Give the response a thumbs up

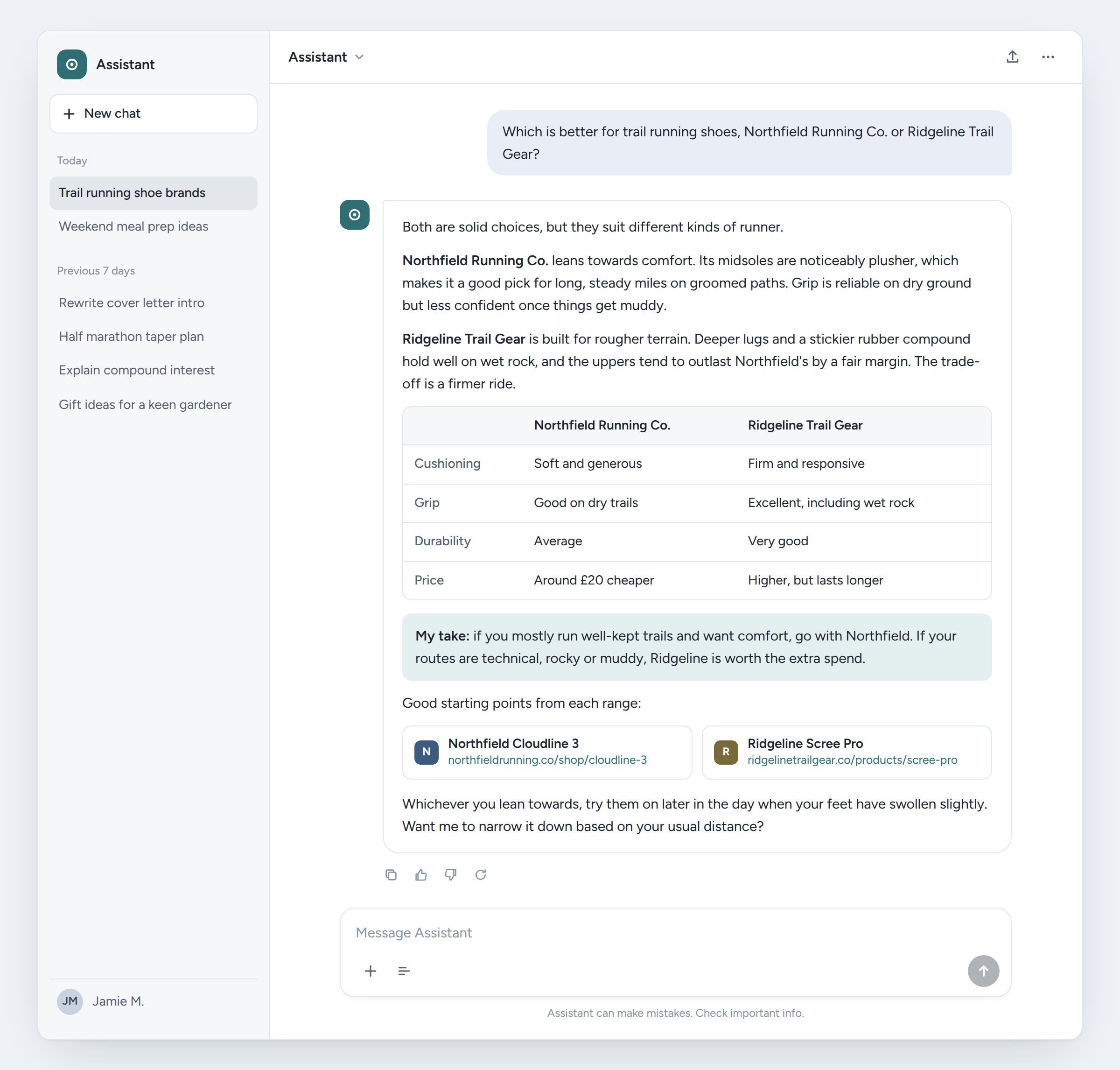click(x=421, y=874)
